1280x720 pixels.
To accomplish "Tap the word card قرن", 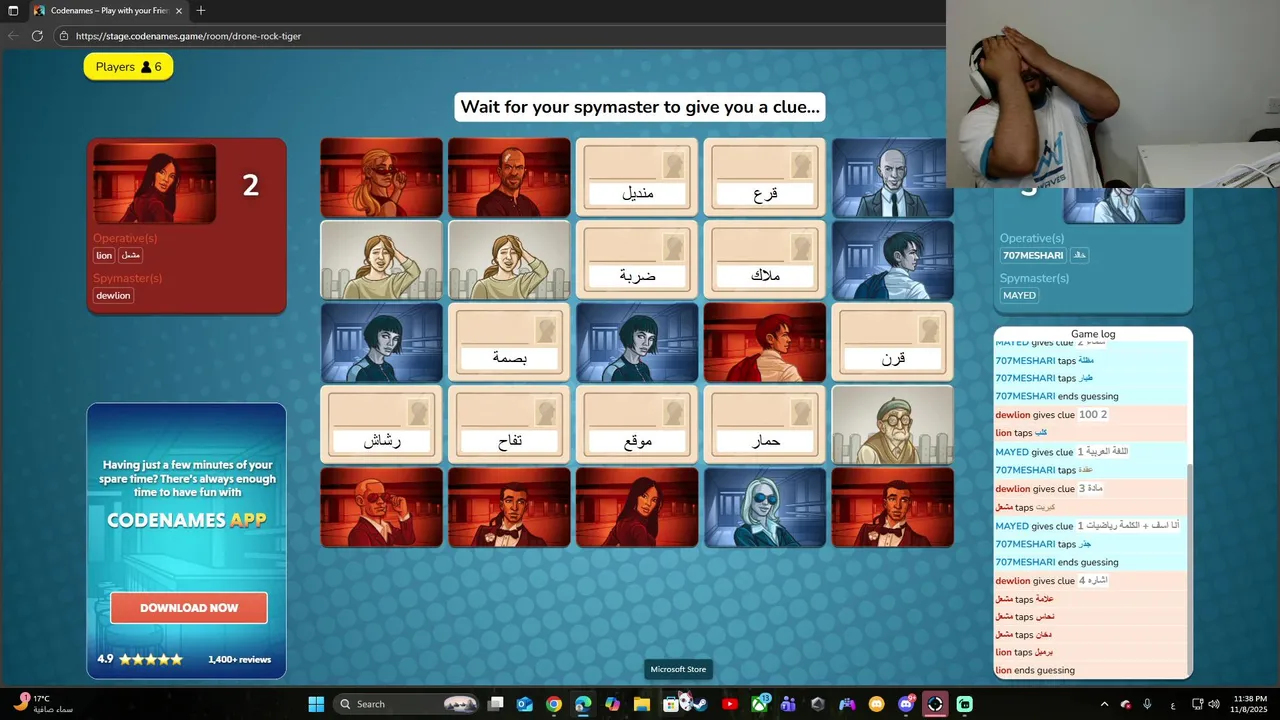I will pyautogui.click(x=893, y=342).
